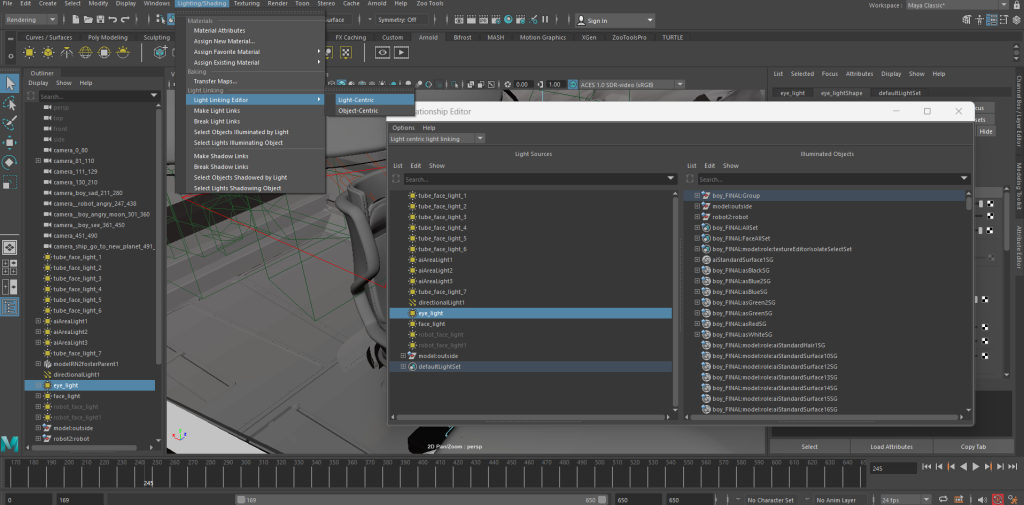
Task: Open the Arnold RenderView eye icon
Action: [x=382, y=52]
